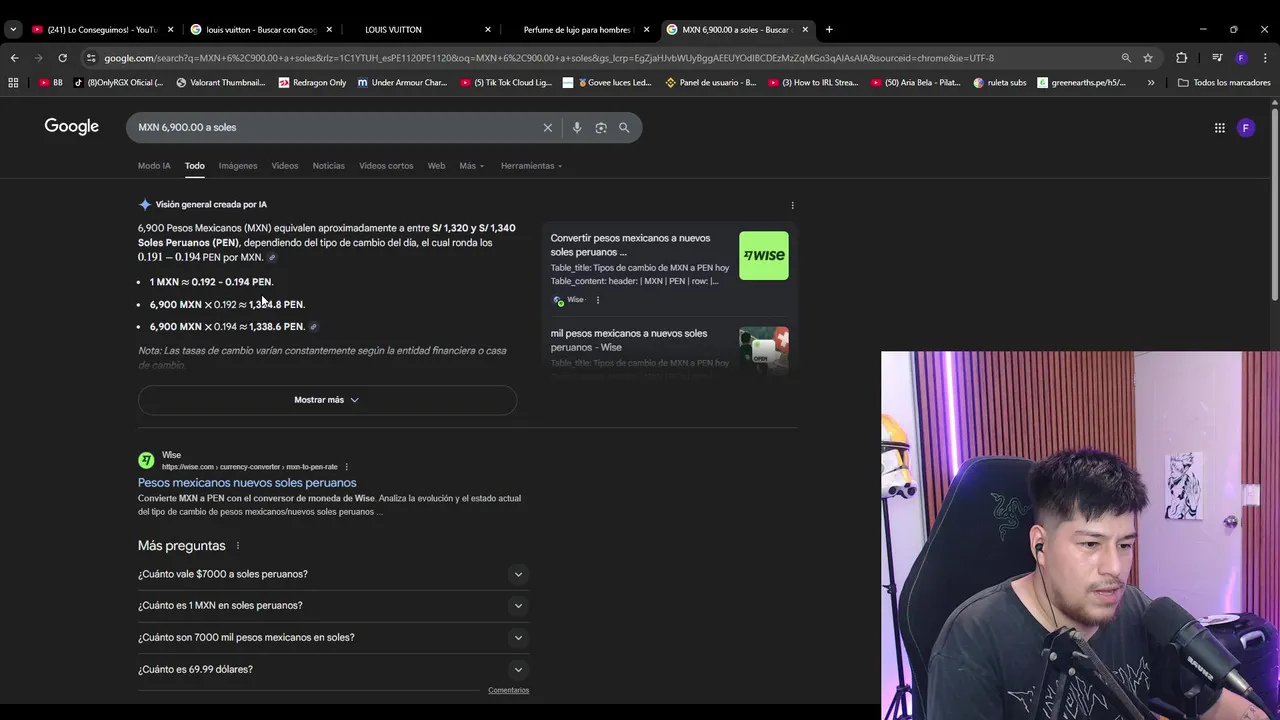This screenshot has height=720, width=1280.
Task: Close the Lo Conseguimos YouTube tab
Action: 170,30
